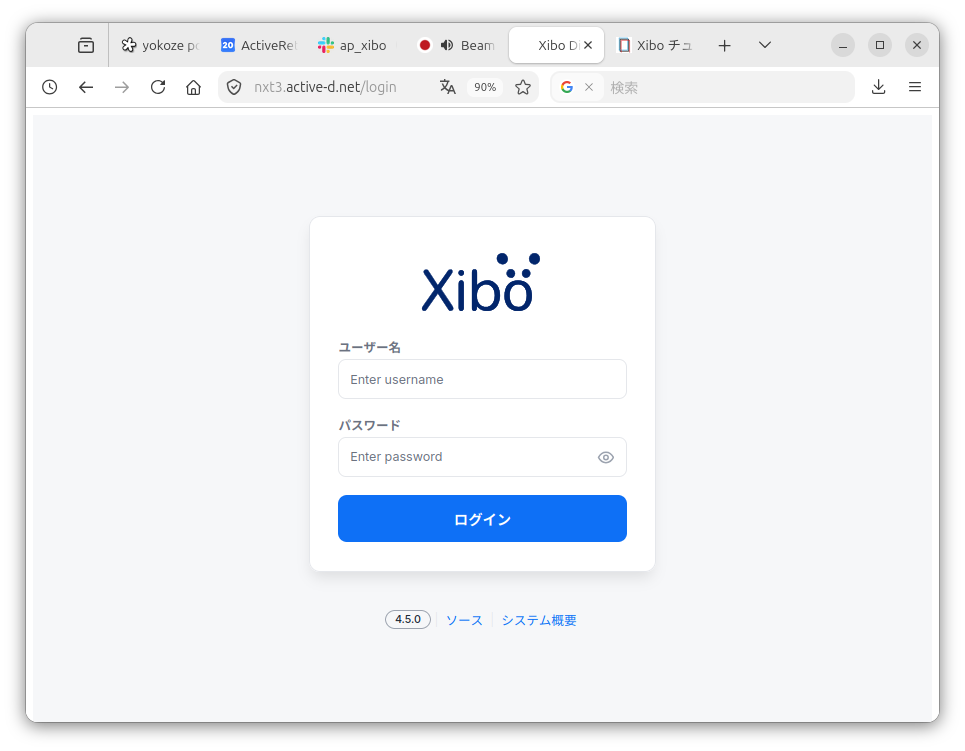Click the 4.5.0 version badge

tap(407, 619)
